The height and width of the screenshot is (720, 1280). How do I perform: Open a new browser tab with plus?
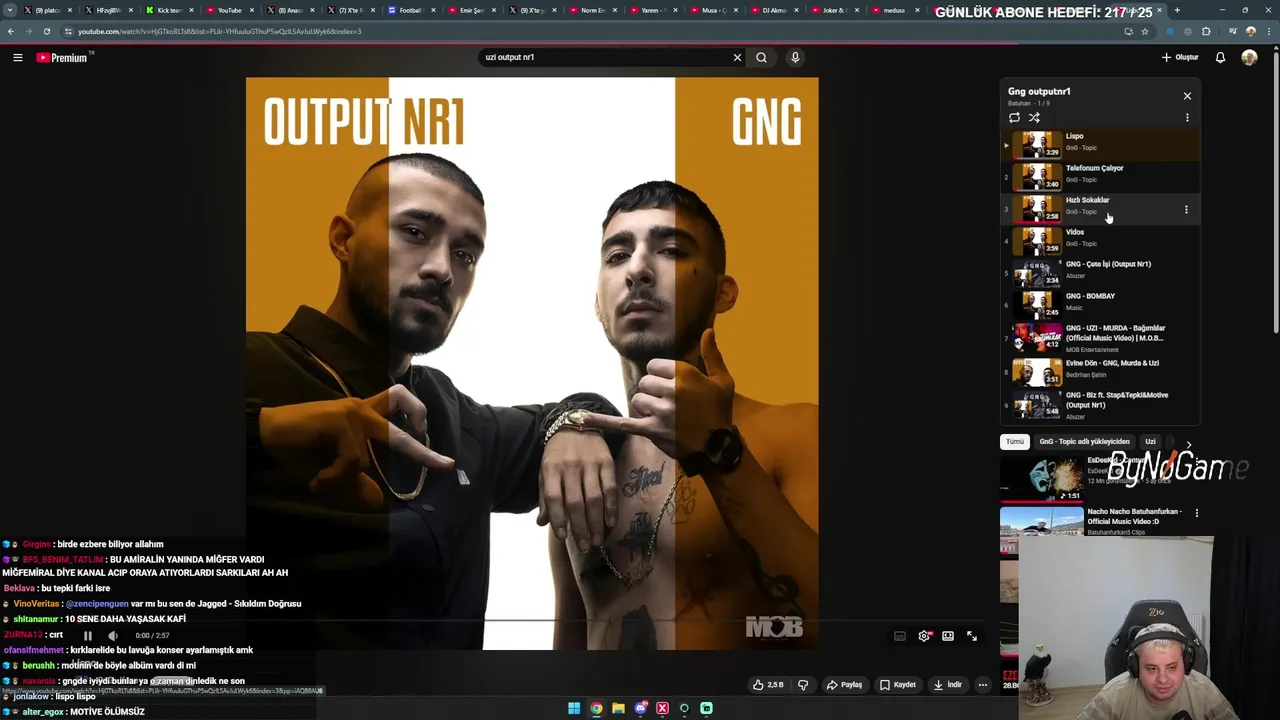(1177, 10)
